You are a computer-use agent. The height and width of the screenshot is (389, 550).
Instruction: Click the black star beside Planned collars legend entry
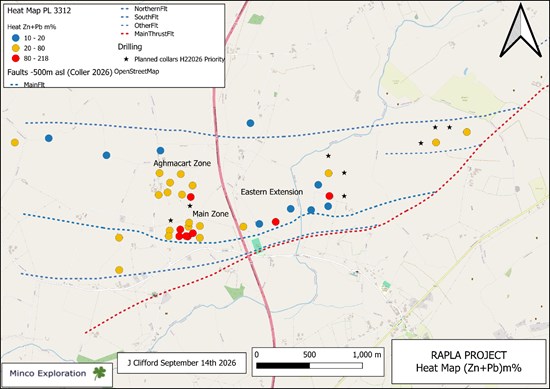126,59
